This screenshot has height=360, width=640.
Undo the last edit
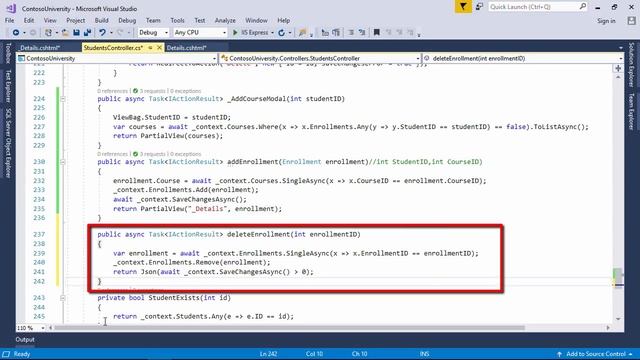(102, 32)
